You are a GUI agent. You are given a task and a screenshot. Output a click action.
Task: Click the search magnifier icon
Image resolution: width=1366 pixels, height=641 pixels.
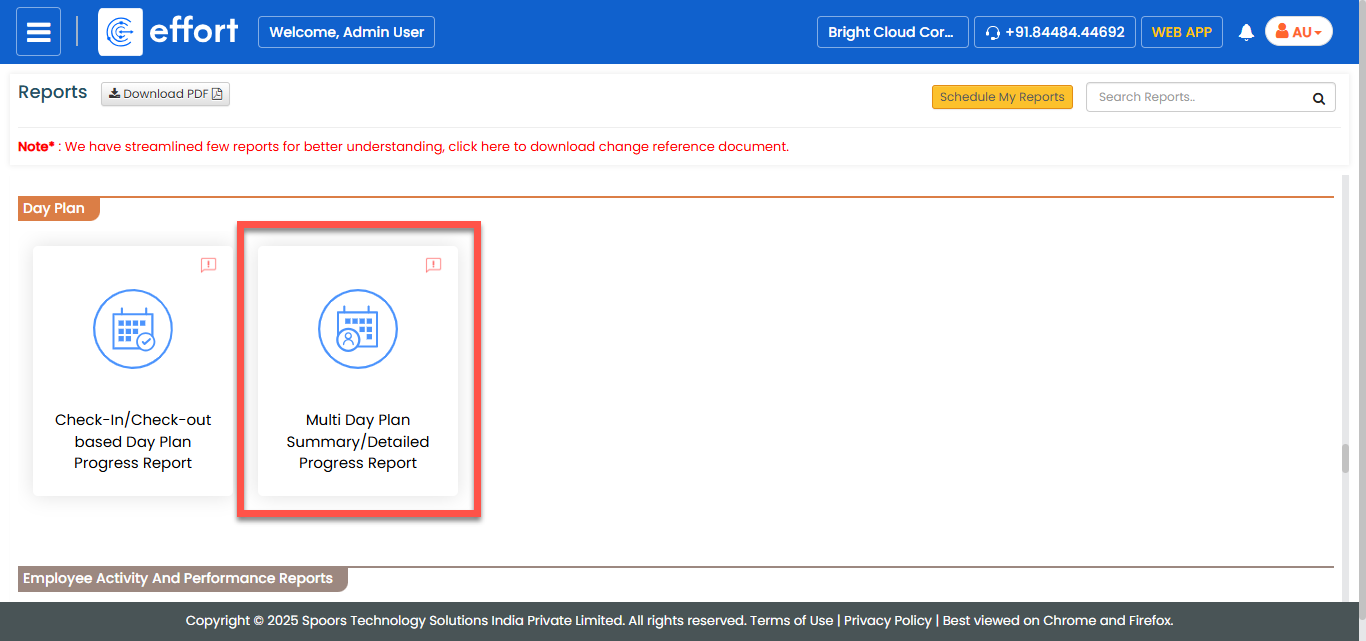pos(1319,98)
